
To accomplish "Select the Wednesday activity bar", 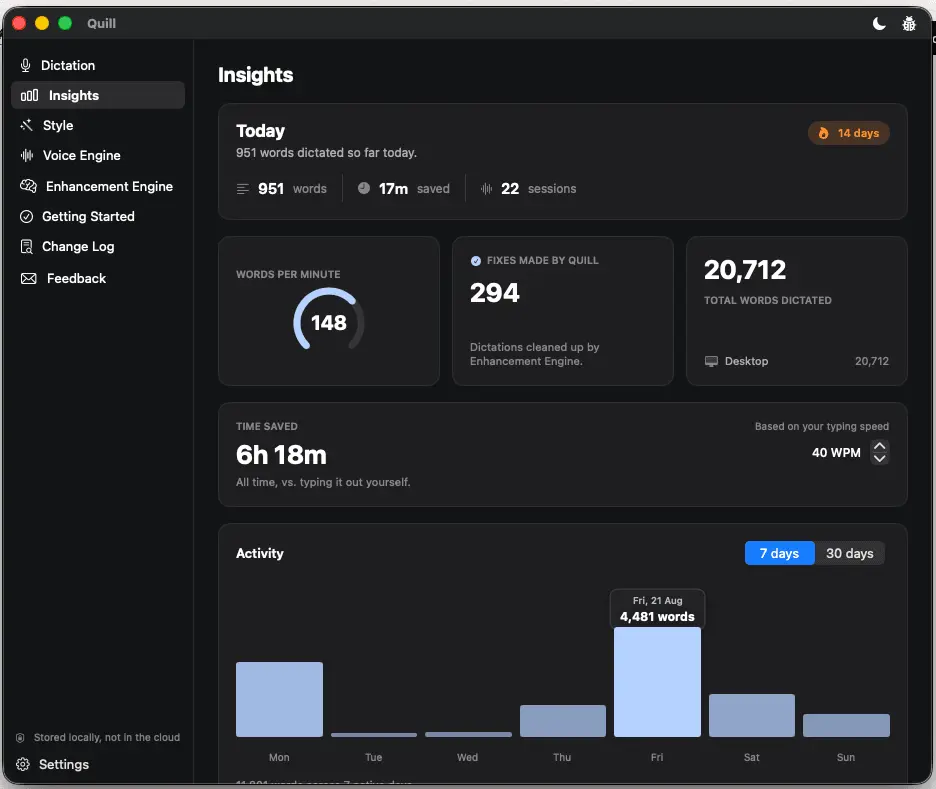I will (468, 734).
